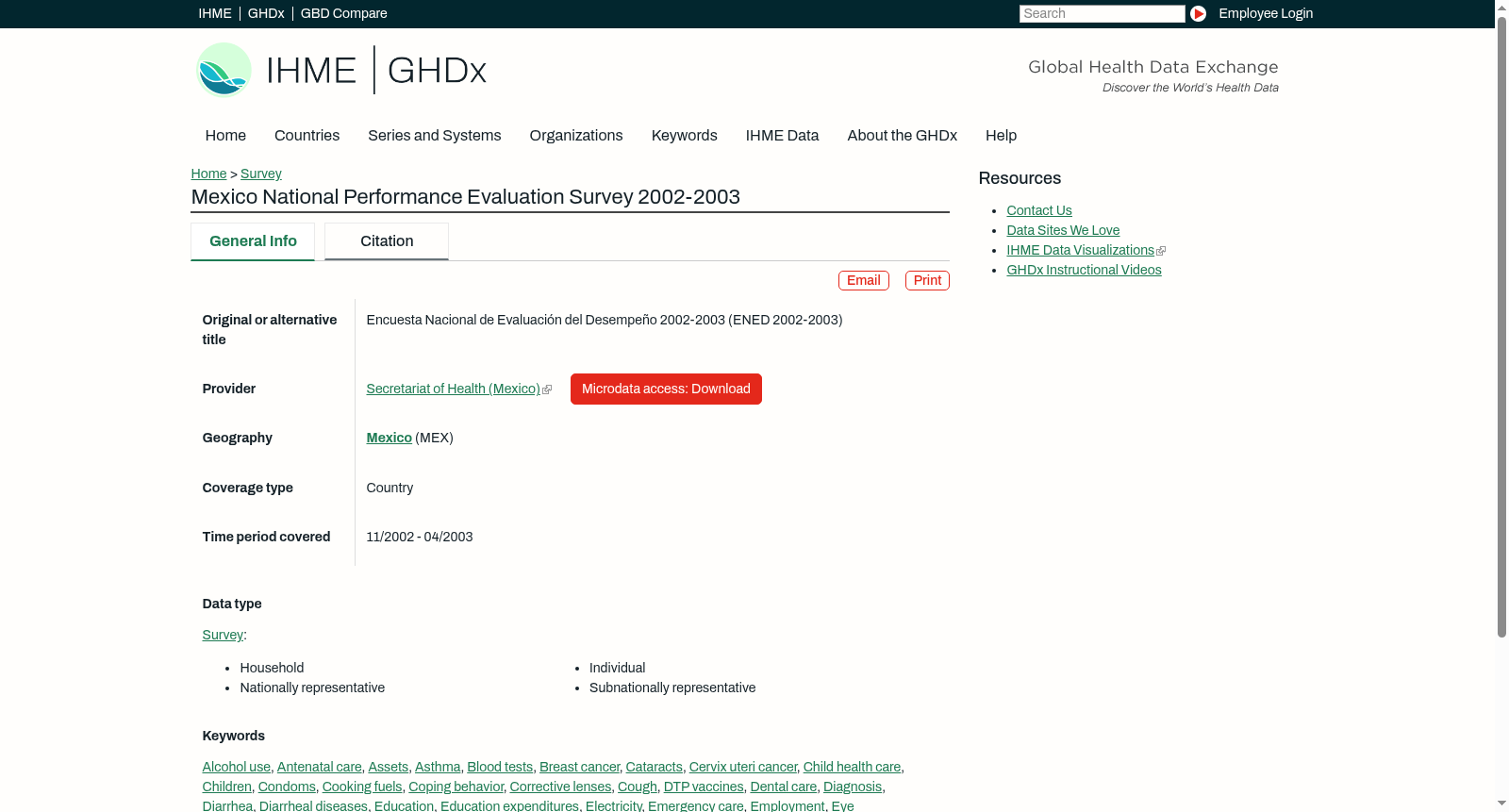Click the scrollbar up arrow

(1501, 7)
